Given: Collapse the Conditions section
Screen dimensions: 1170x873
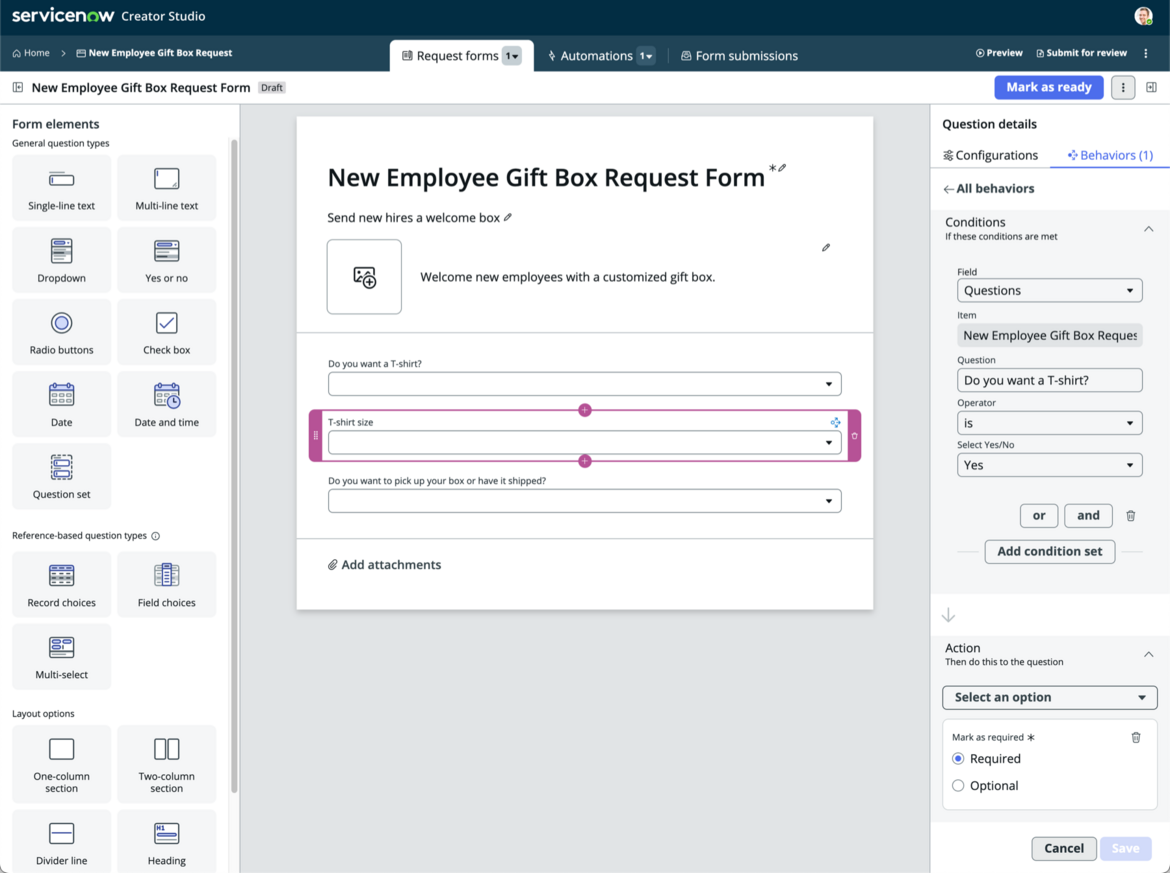Looking at the screenshot, I should (x=1148, y=229).
